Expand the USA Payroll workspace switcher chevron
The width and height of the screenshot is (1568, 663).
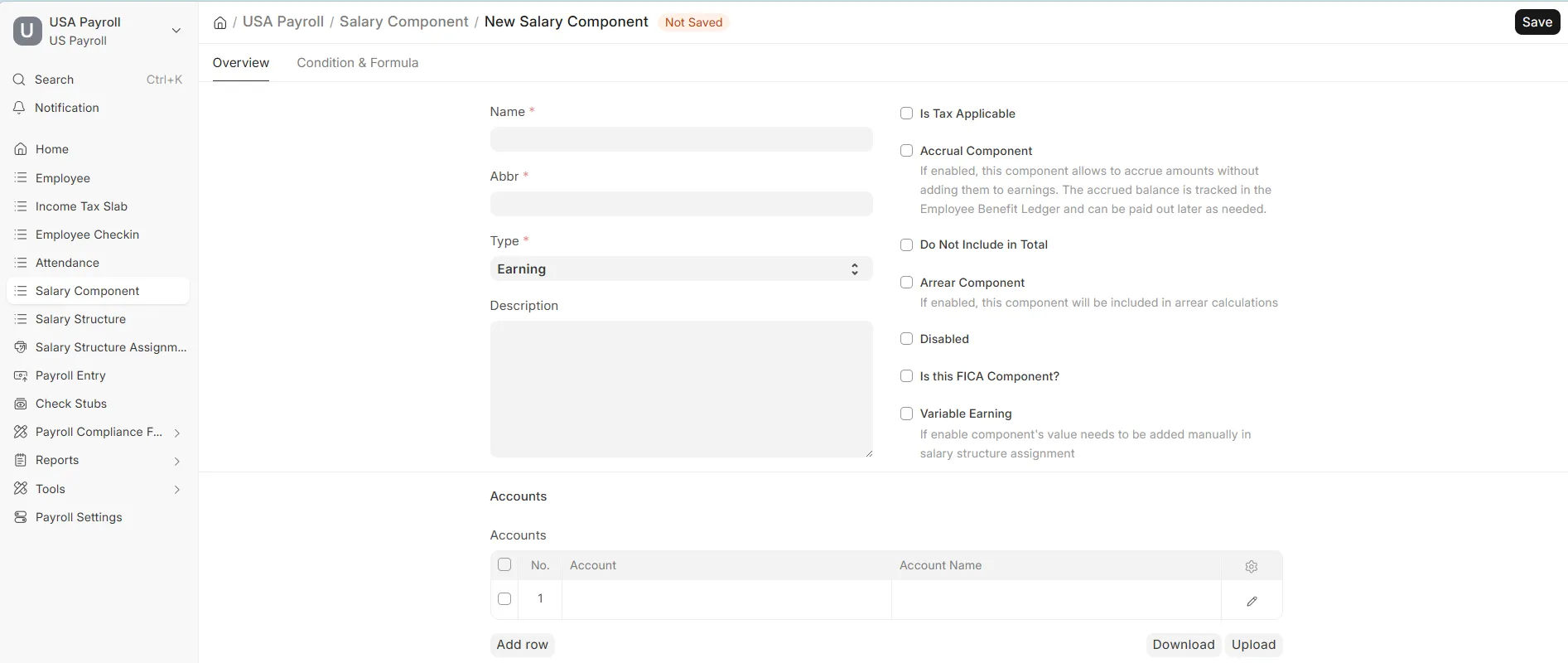click(176, 31)
